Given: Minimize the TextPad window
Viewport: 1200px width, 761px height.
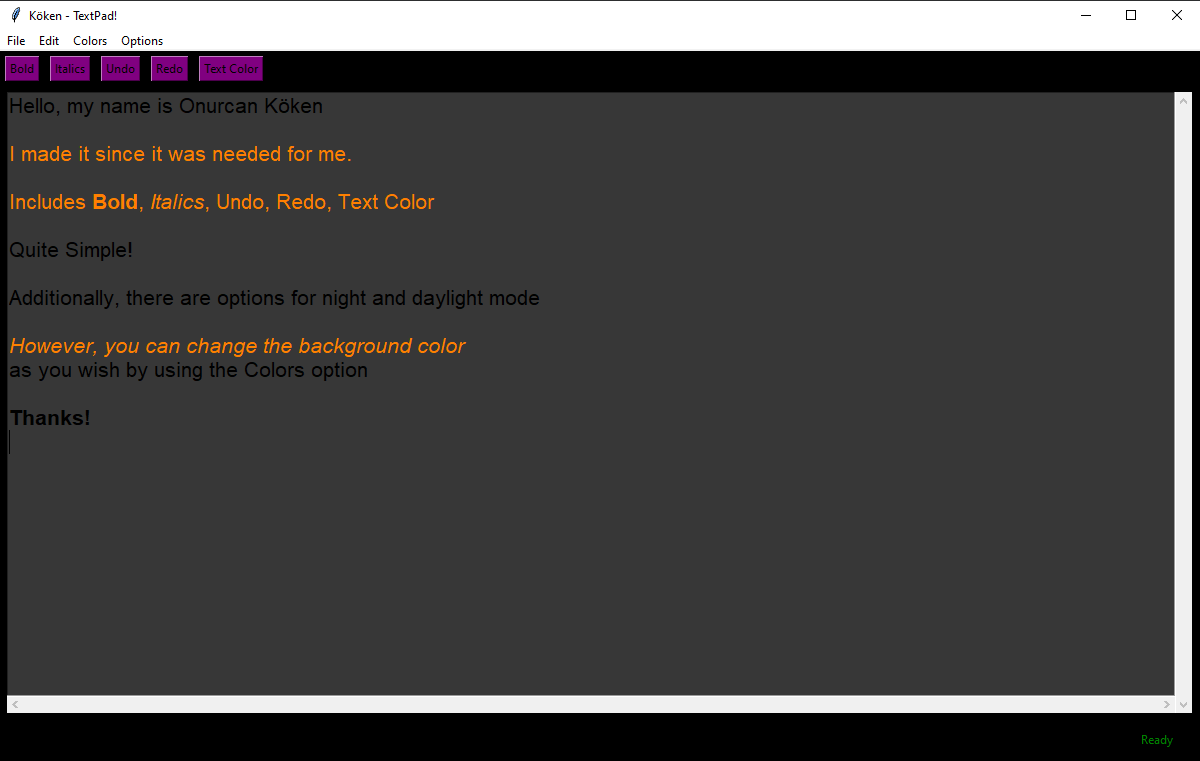Looking at the screenshot, I should 1085,15.
